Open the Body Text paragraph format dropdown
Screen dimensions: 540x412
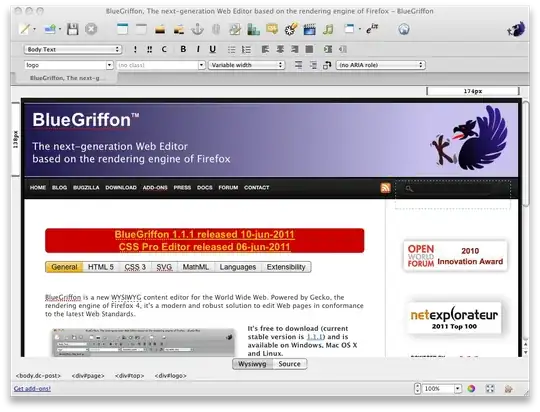pos(73,49)
